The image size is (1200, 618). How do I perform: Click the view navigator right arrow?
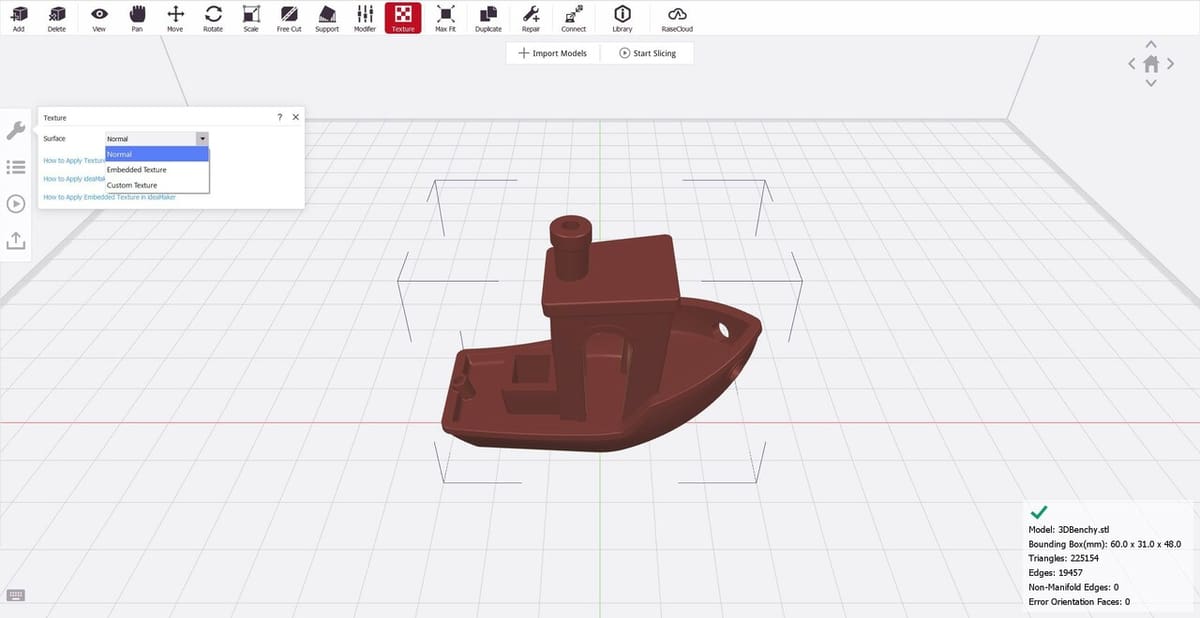point(1171,64)
